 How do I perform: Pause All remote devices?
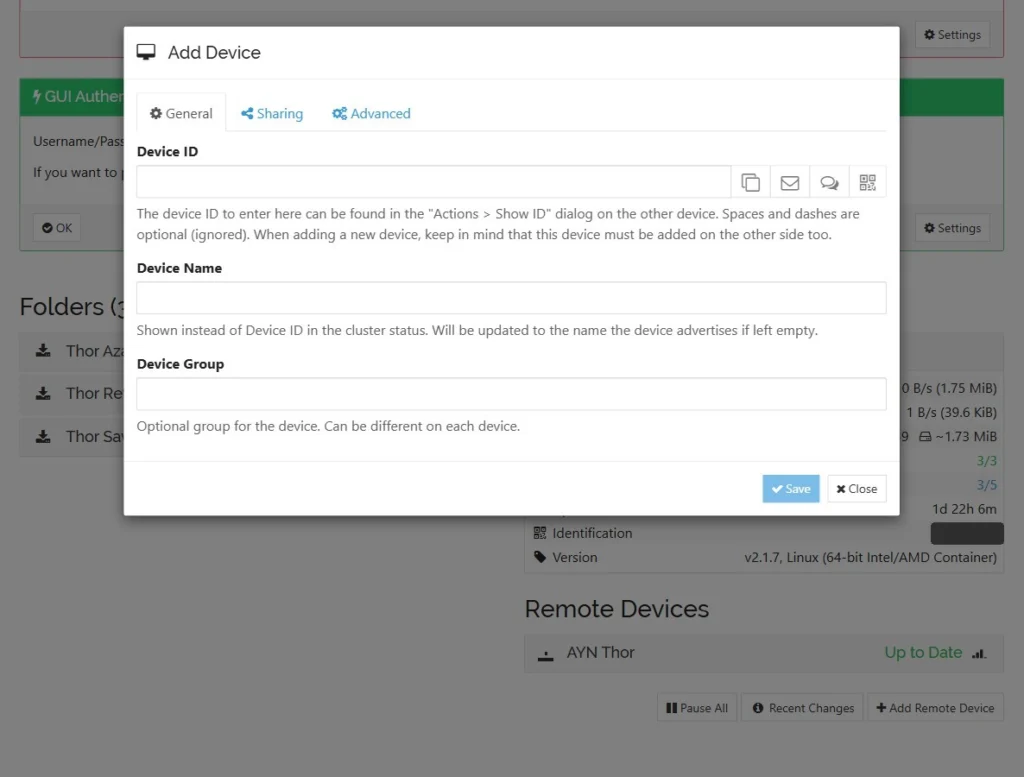click(x=697, y=708)
